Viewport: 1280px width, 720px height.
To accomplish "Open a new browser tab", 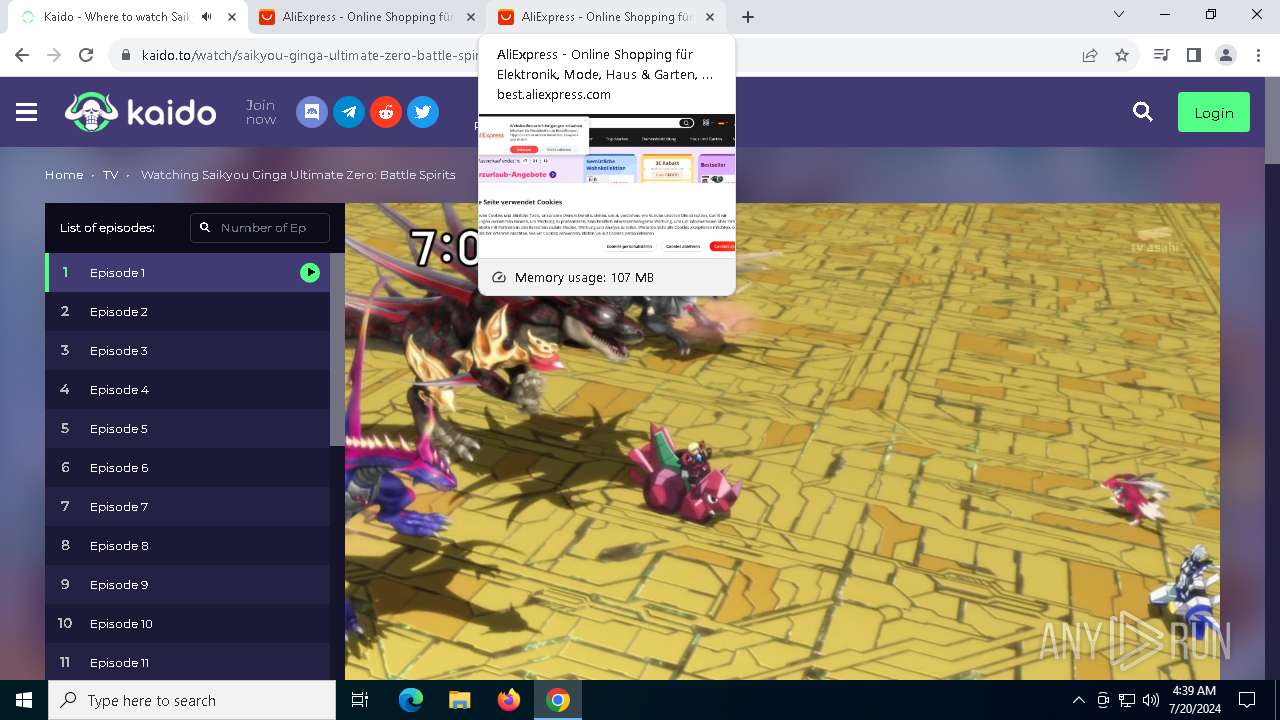I will (748, 17).
